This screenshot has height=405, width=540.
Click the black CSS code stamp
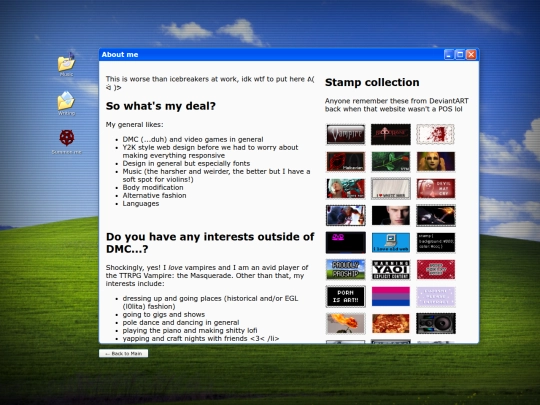(436, 242)
